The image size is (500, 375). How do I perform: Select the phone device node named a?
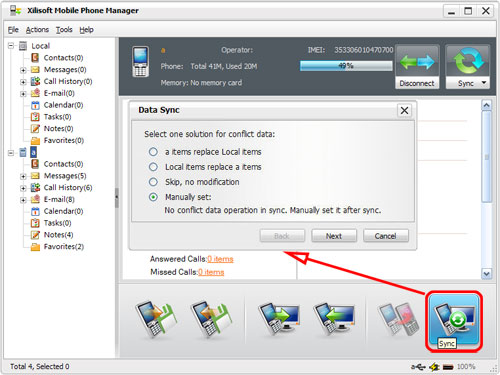[x=33, y=152]
